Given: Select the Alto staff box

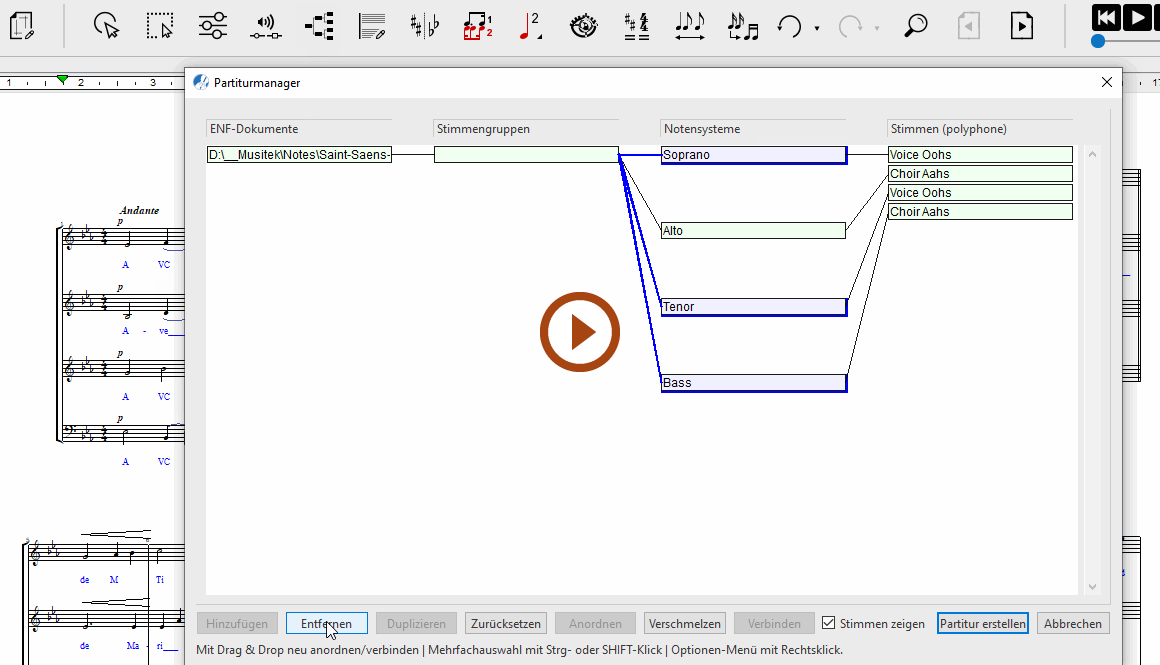Looking at the screenshot, I should click(x=753, y=231).
